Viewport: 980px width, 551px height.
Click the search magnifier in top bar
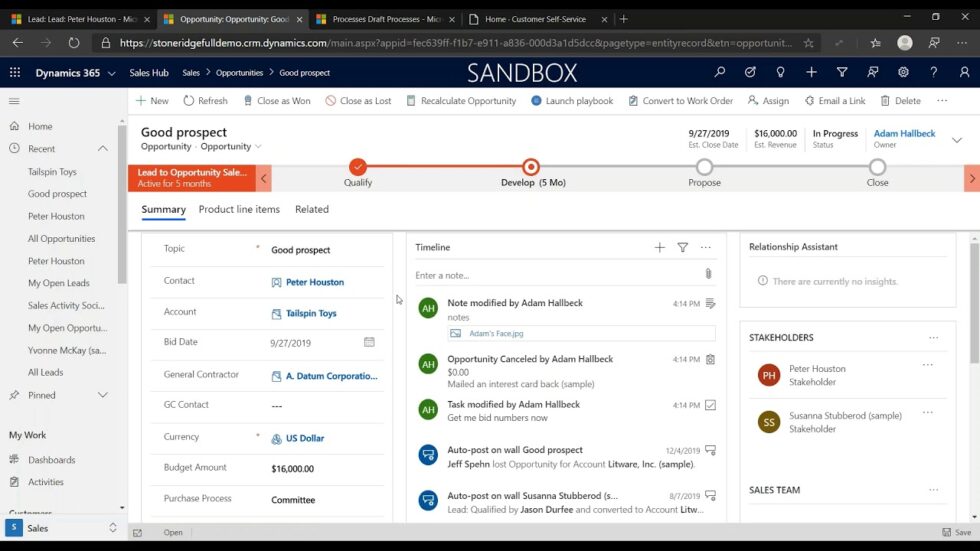pyautogui.click(x=720, y=72)
